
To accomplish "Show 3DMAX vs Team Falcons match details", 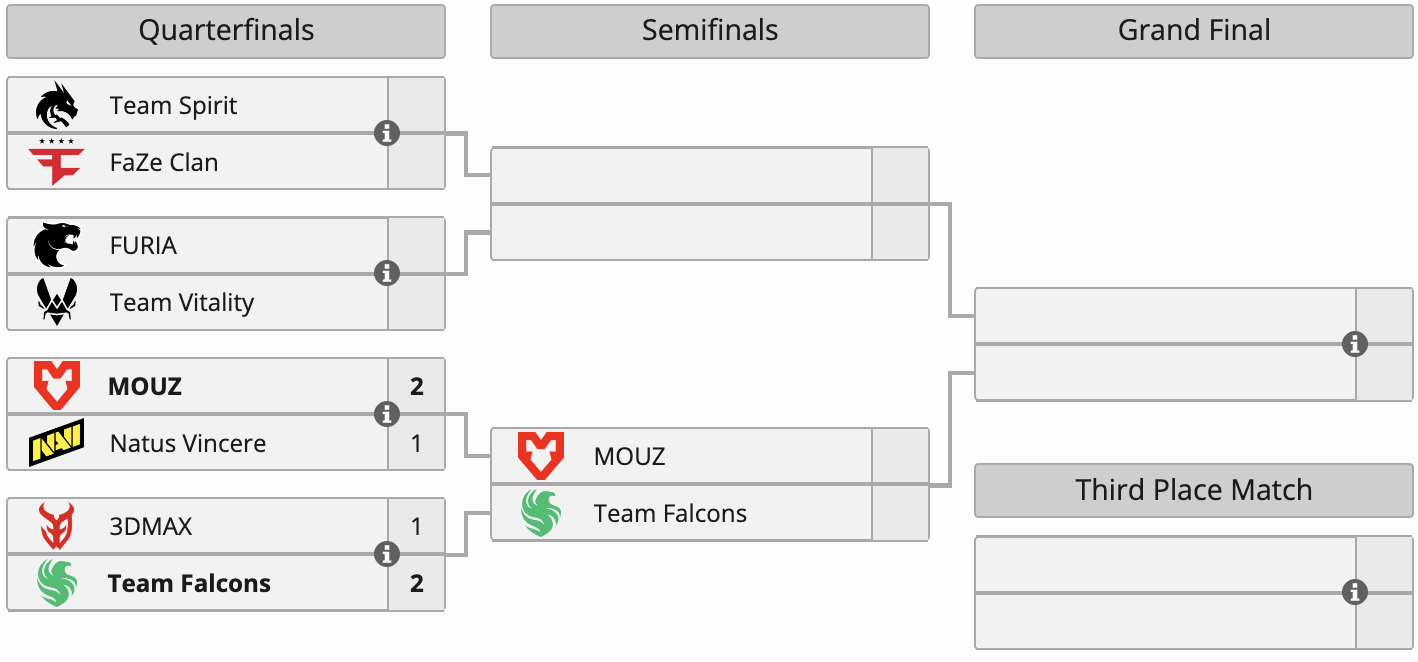I will click(387, 554).
